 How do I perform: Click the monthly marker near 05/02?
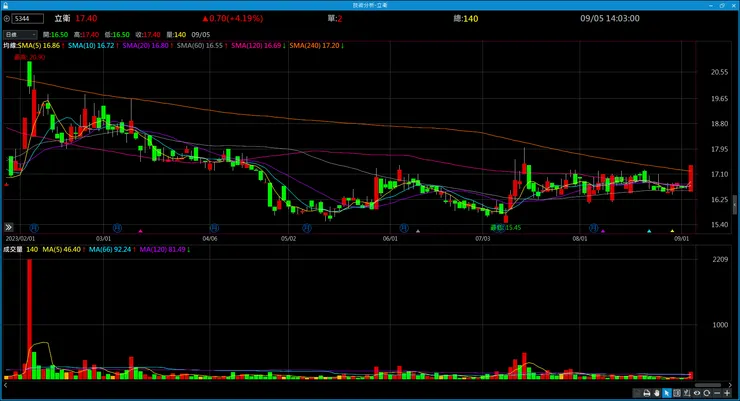pos(307,228)
